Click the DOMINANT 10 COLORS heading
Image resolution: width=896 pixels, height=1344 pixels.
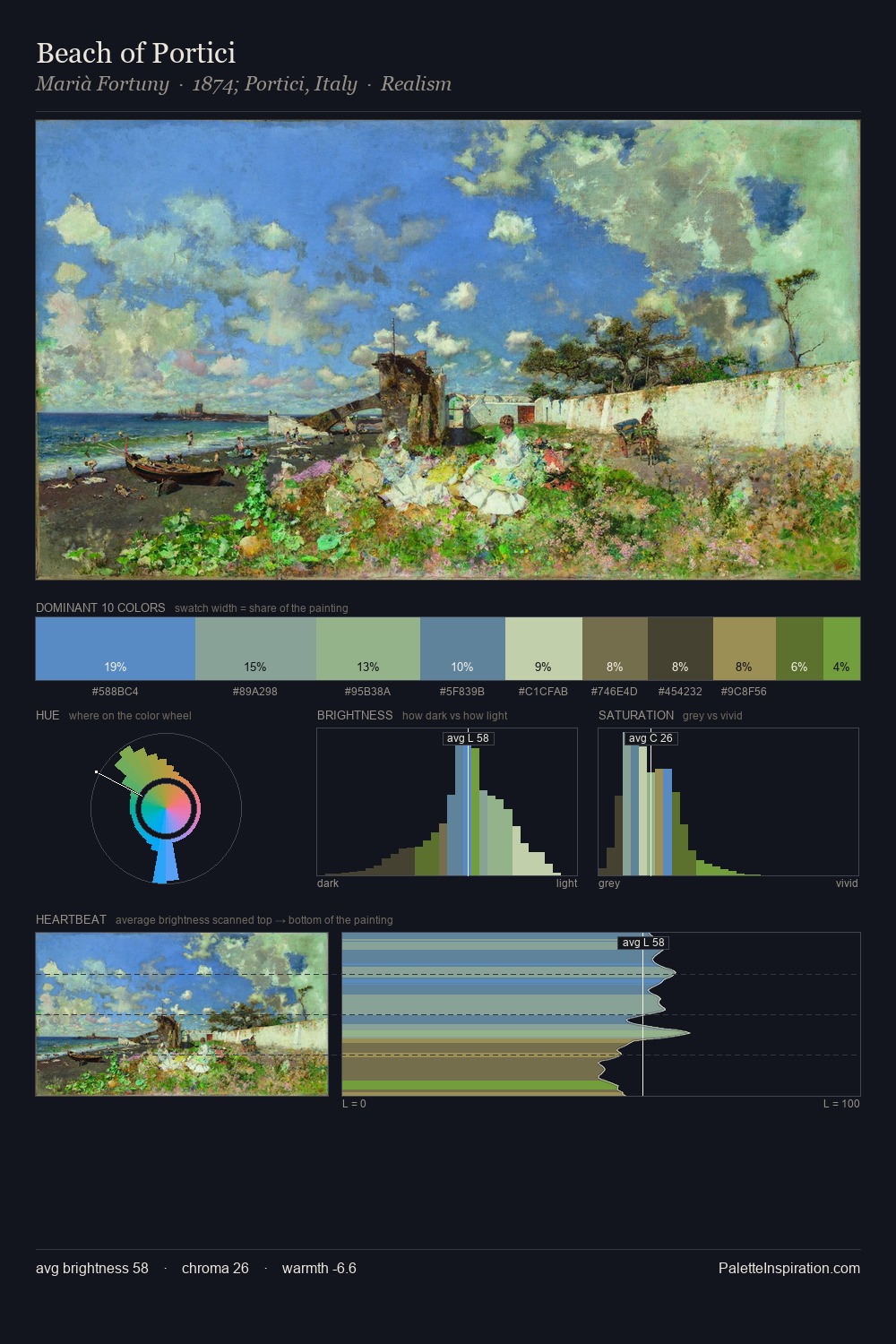(100, 607)
